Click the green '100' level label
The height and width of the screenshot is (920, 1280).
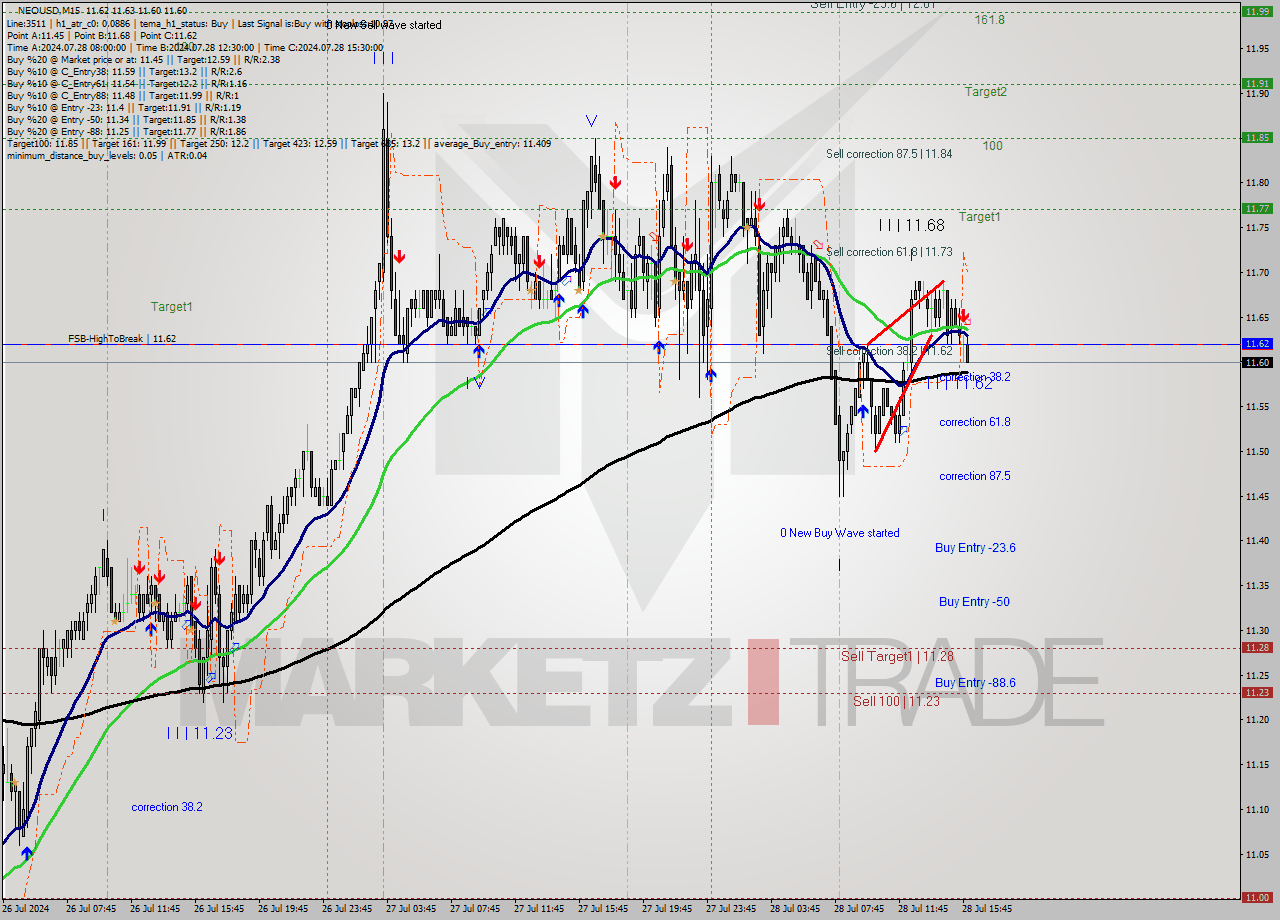tap(992, 146)
